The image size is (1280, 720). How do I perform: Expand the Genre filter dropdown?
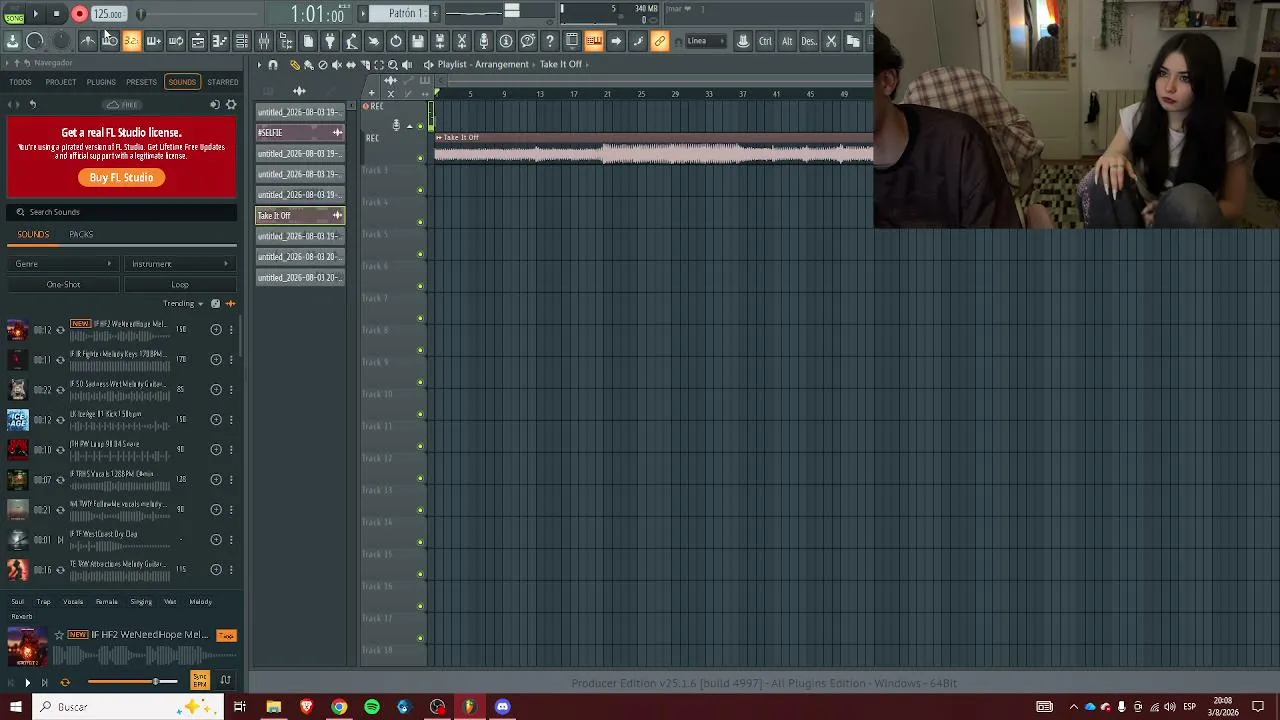point(64,264)
